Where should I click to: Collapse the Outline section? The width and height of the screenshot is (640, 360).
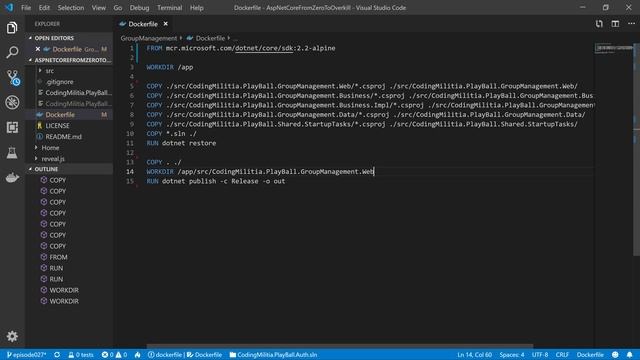(x=46, y=169)
